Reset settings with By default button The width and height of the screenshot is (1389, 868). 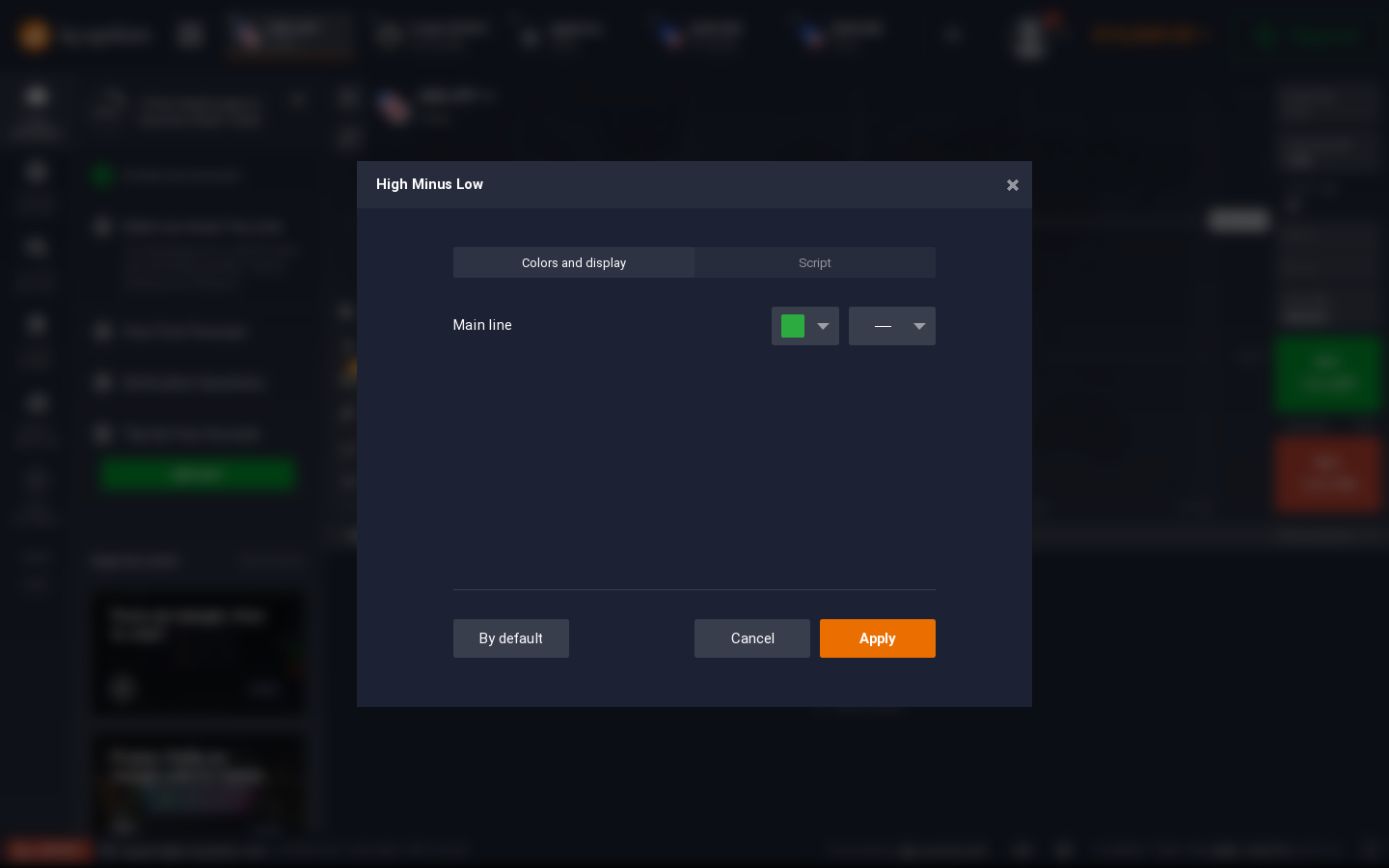tap(511, 638)
